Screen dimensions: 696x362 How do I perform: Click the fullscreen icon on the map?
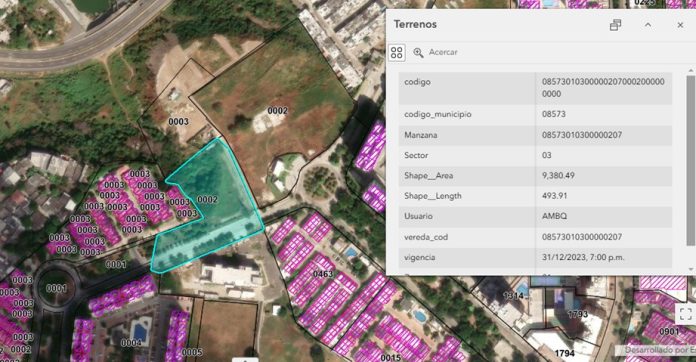click(x=686, y=314)
